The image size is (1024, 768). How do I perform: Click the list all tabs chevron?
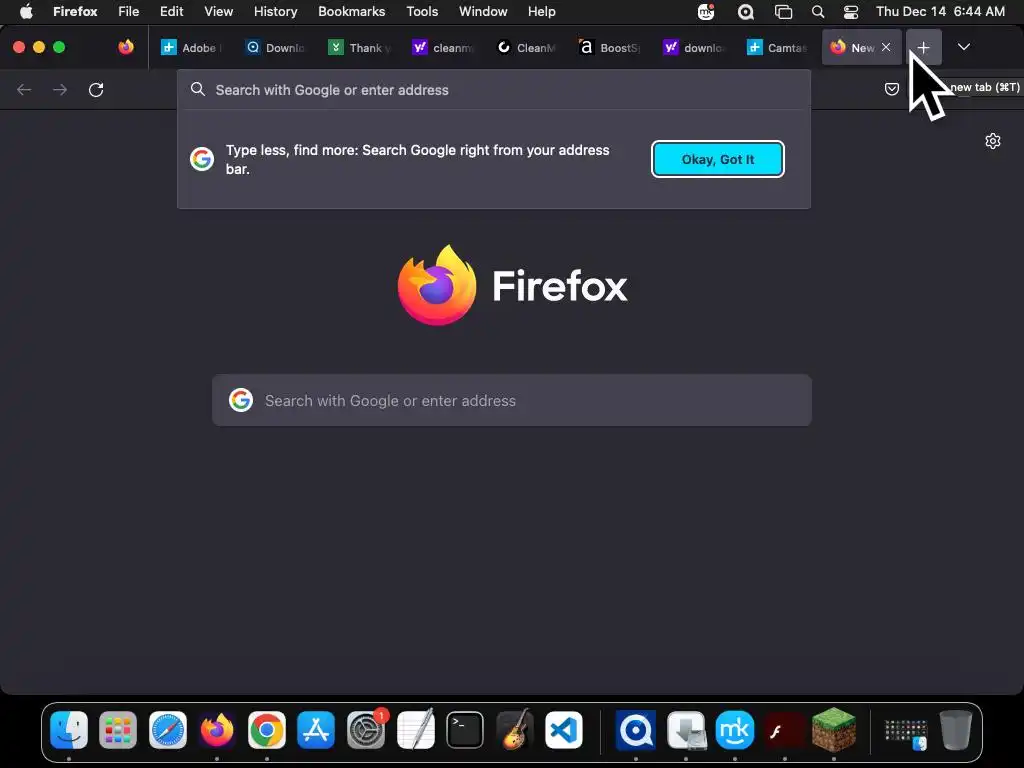(x=963, y=47)
